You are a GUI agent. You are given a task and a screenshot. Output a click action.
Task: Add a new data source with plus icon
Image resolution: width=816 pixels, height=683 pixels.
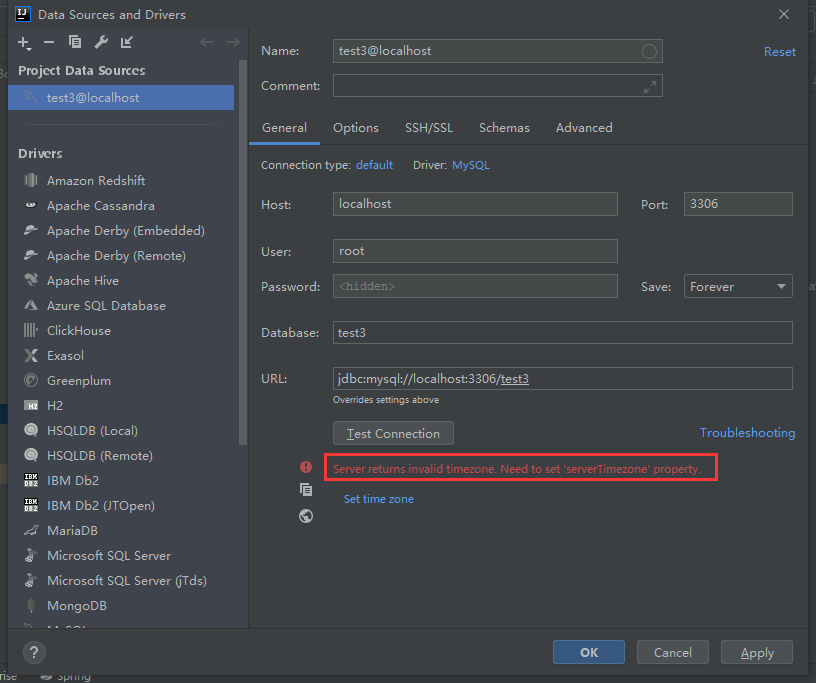(x=21, y=43)
